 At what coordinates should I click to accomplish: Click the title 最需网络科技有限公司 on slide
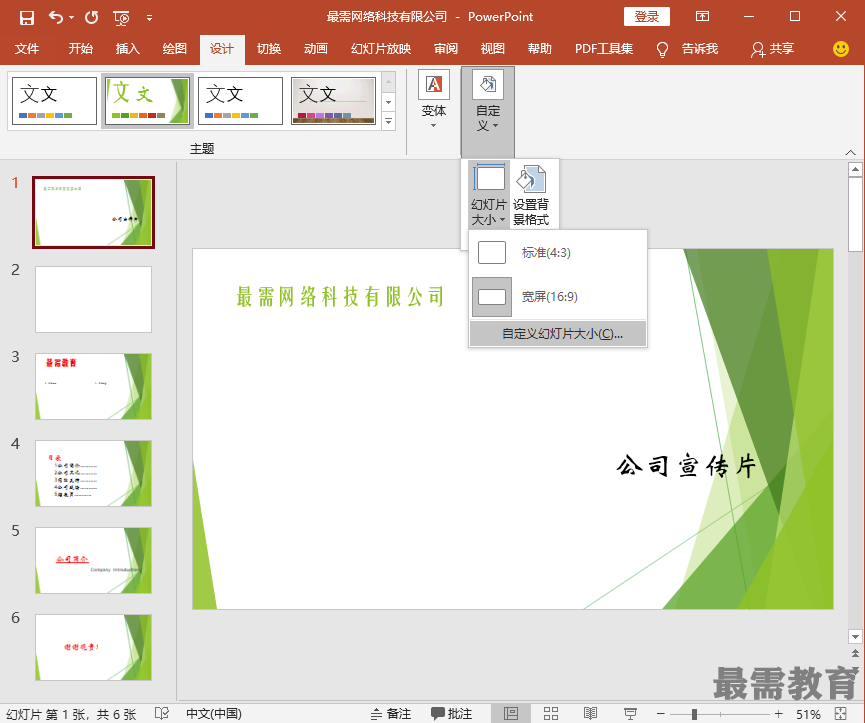(340, 297)
